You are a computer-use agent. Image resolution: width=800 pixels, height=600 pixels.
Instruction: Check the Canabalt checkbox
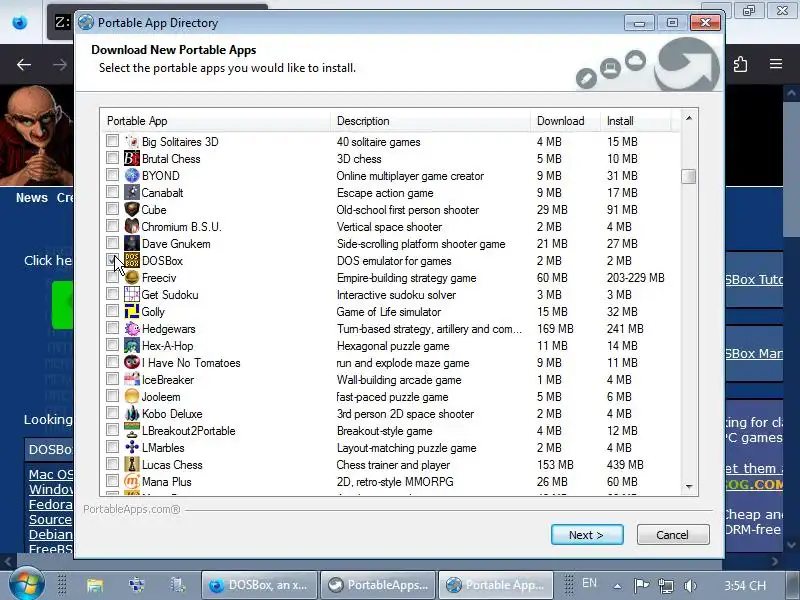pos(112,192)
